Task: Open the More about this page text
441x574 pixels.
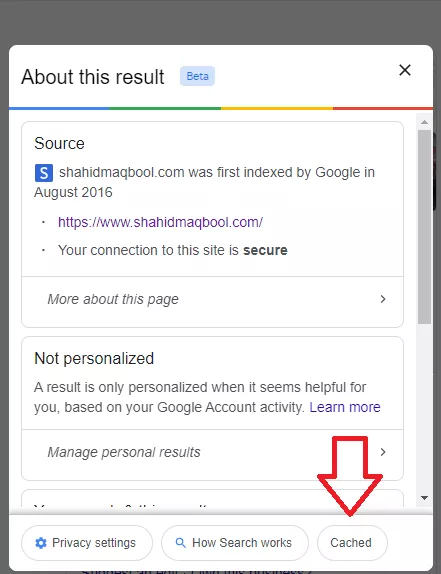Action: click(x=113, y=299)
